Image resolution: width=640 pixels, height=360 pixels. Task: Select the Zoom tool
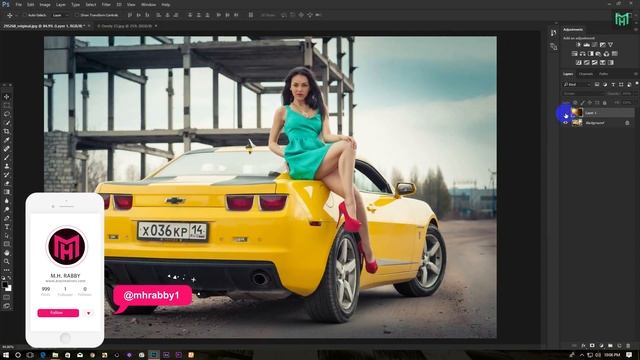pyautogui.click(x=7, y=261)
